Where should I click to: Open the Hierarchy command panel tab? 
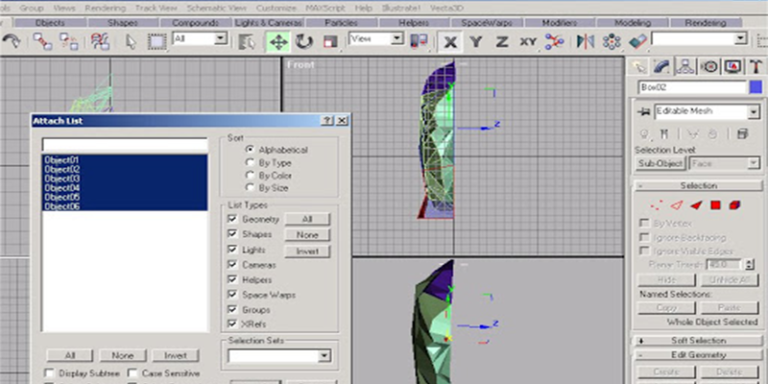point(685,67)
